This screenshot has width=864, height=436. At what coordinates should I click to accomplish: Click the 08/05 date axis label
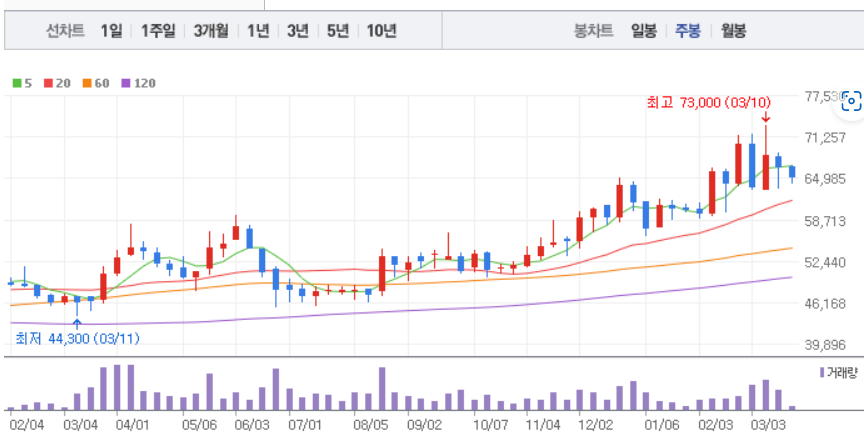[x=371, y=426]
